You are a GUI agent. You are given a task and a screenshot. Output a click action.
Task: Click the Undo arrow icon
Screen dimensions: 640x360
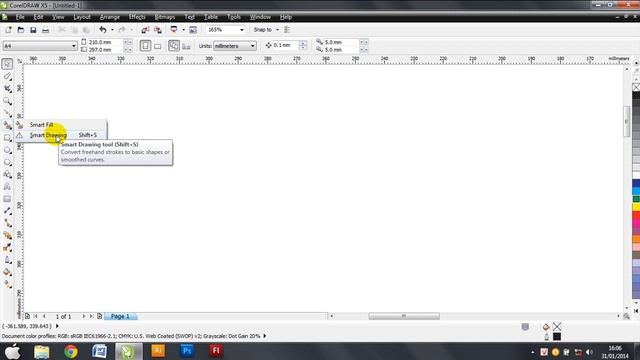pyautogui.click(x=103, y=30)
